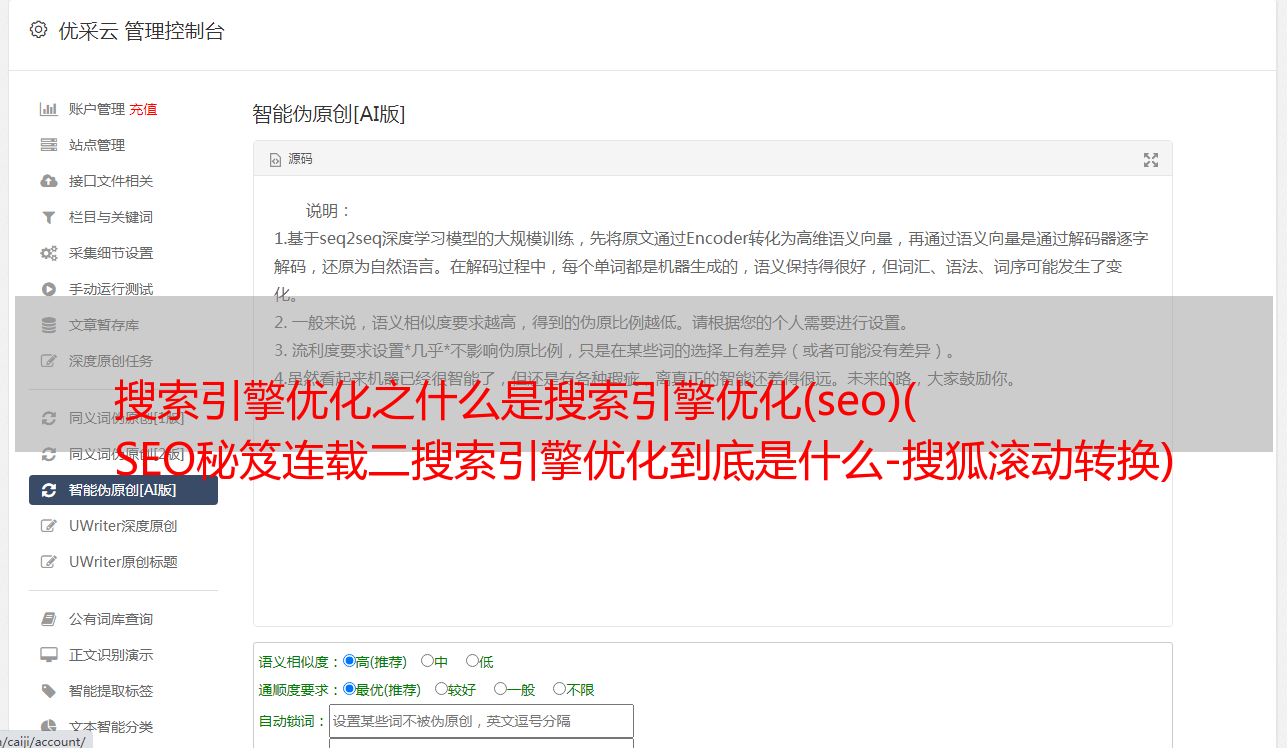Open 接口文件相关 cloud upload icon
Viewport: 1287px width, 748px height.
(x=48, y=181)
